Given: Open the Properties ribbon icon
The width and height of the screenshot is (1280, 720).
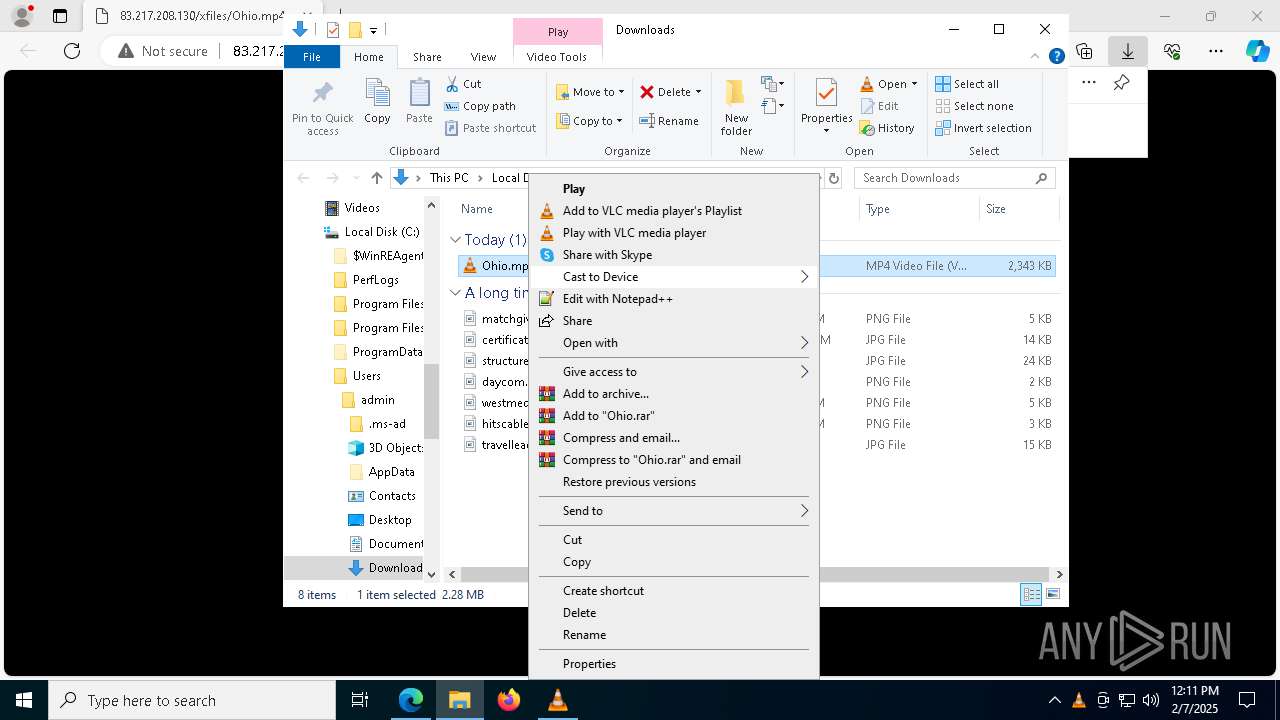Looking at the screenshot, I should tap(826, 93).
